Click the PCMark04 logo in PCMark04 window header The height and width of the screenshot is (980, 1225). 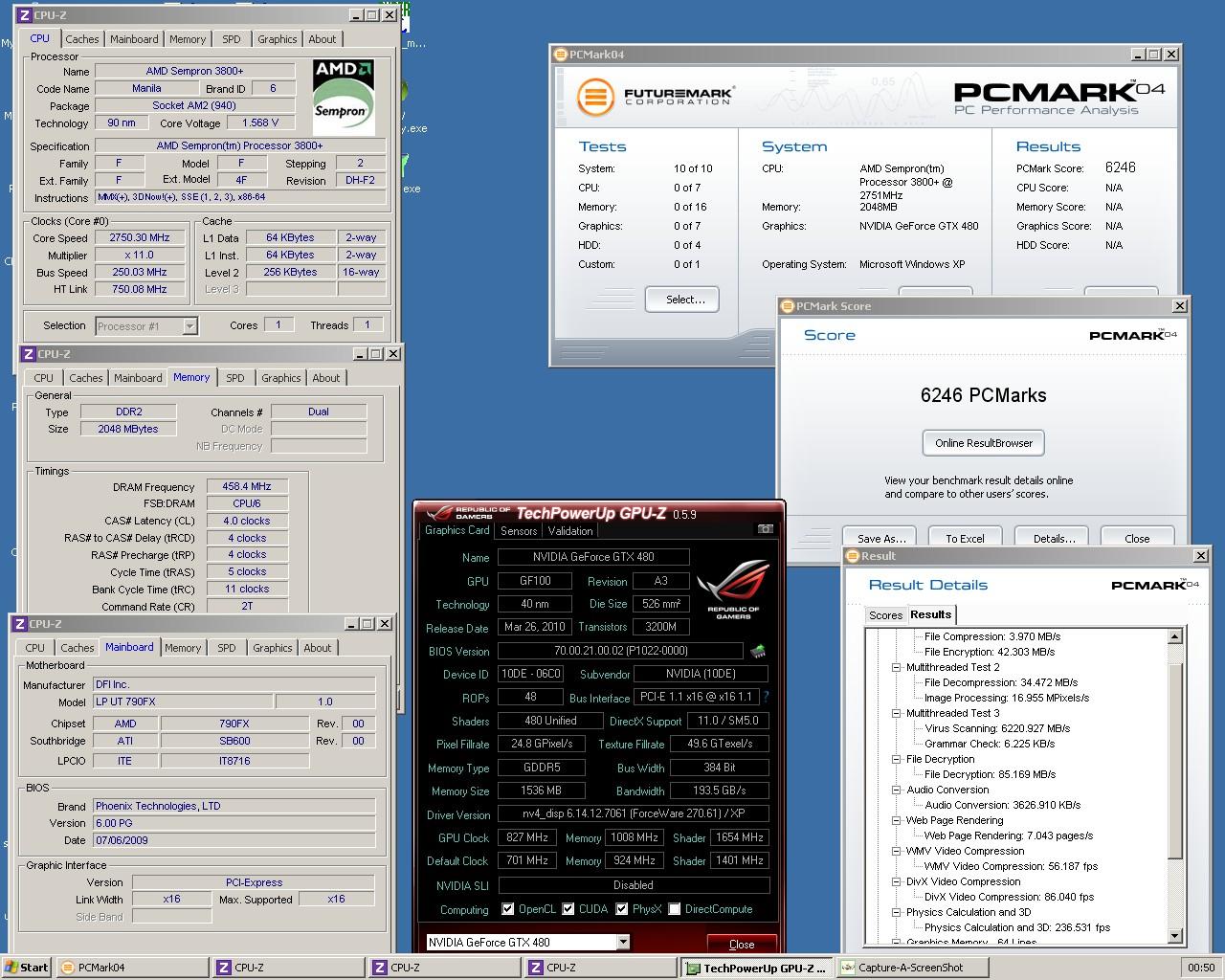1058,97
